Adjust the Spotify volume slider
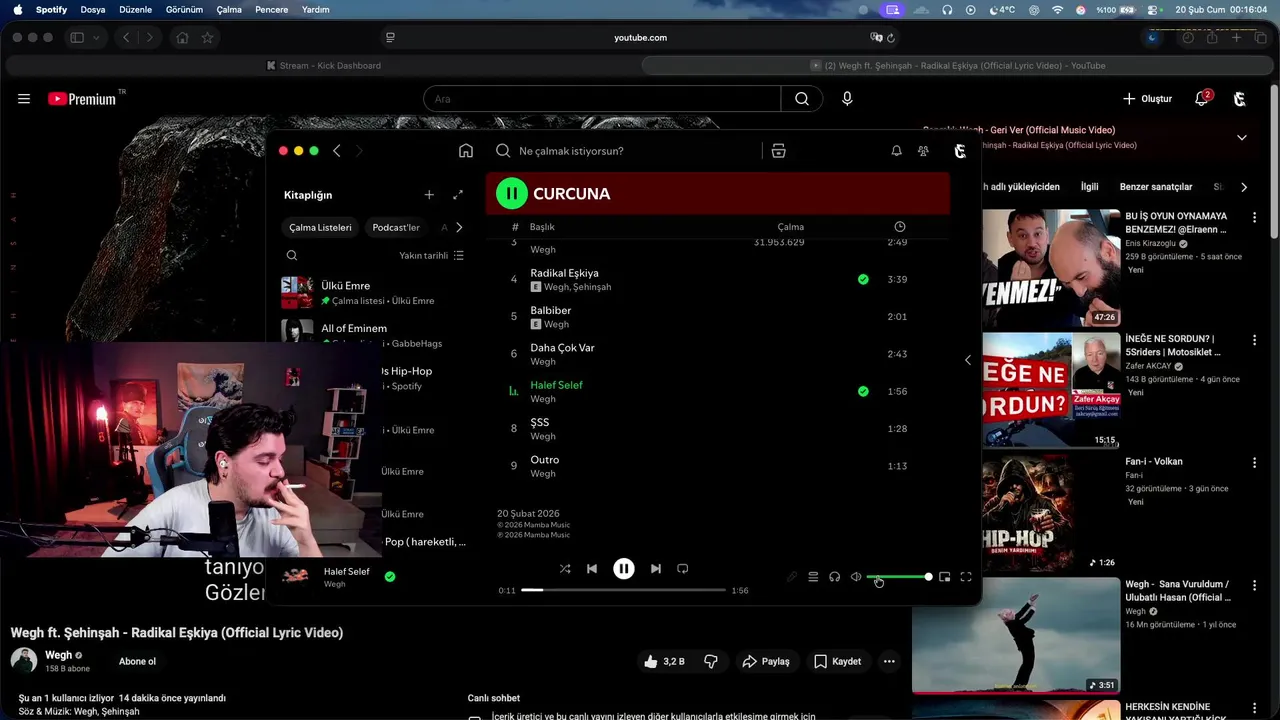Viewport: 1280px width, 720px height. [x=899, y=577]
